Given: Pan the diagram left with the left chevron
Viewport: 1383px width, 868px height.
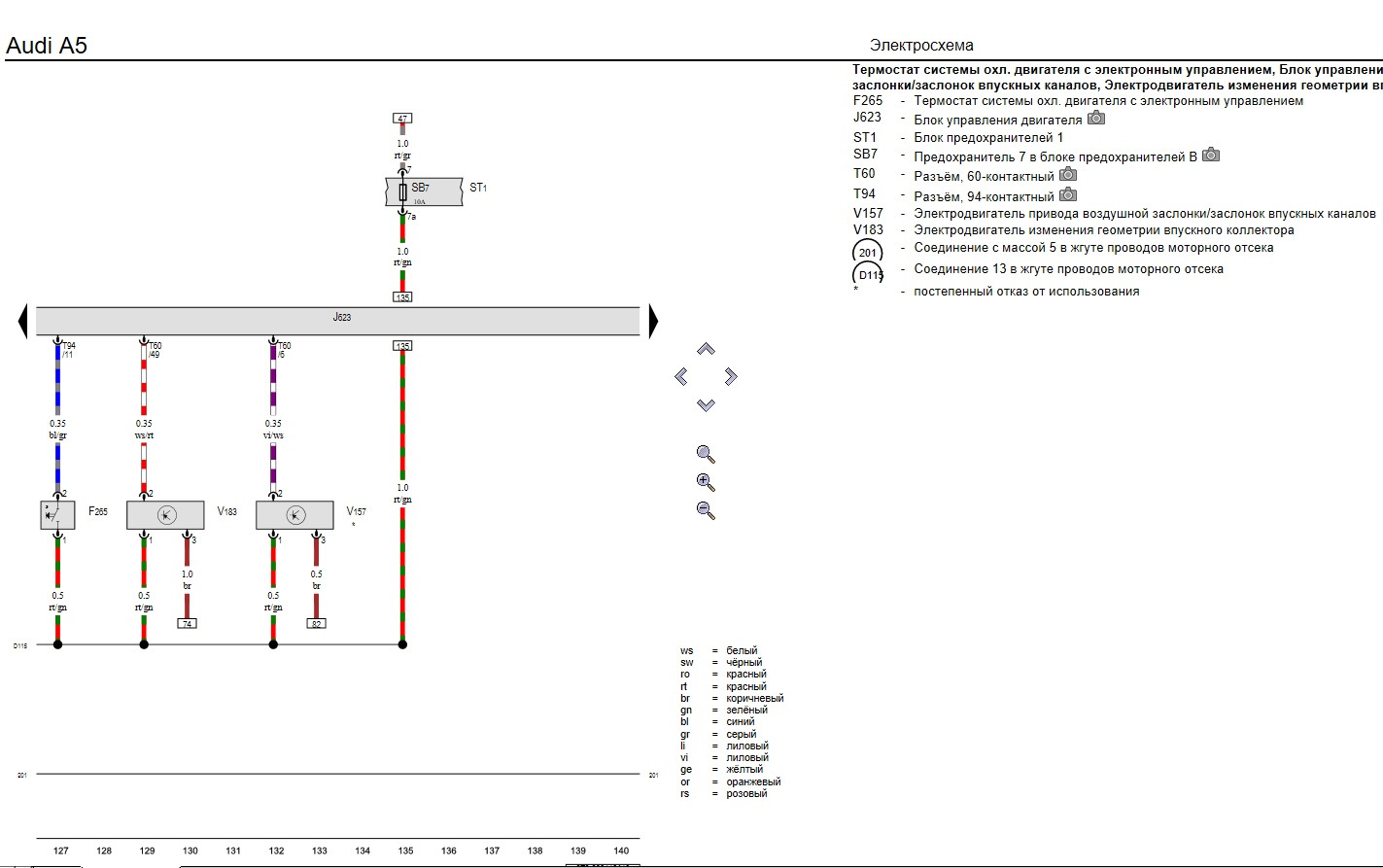Looking at the screenshot, I should 681,376.
